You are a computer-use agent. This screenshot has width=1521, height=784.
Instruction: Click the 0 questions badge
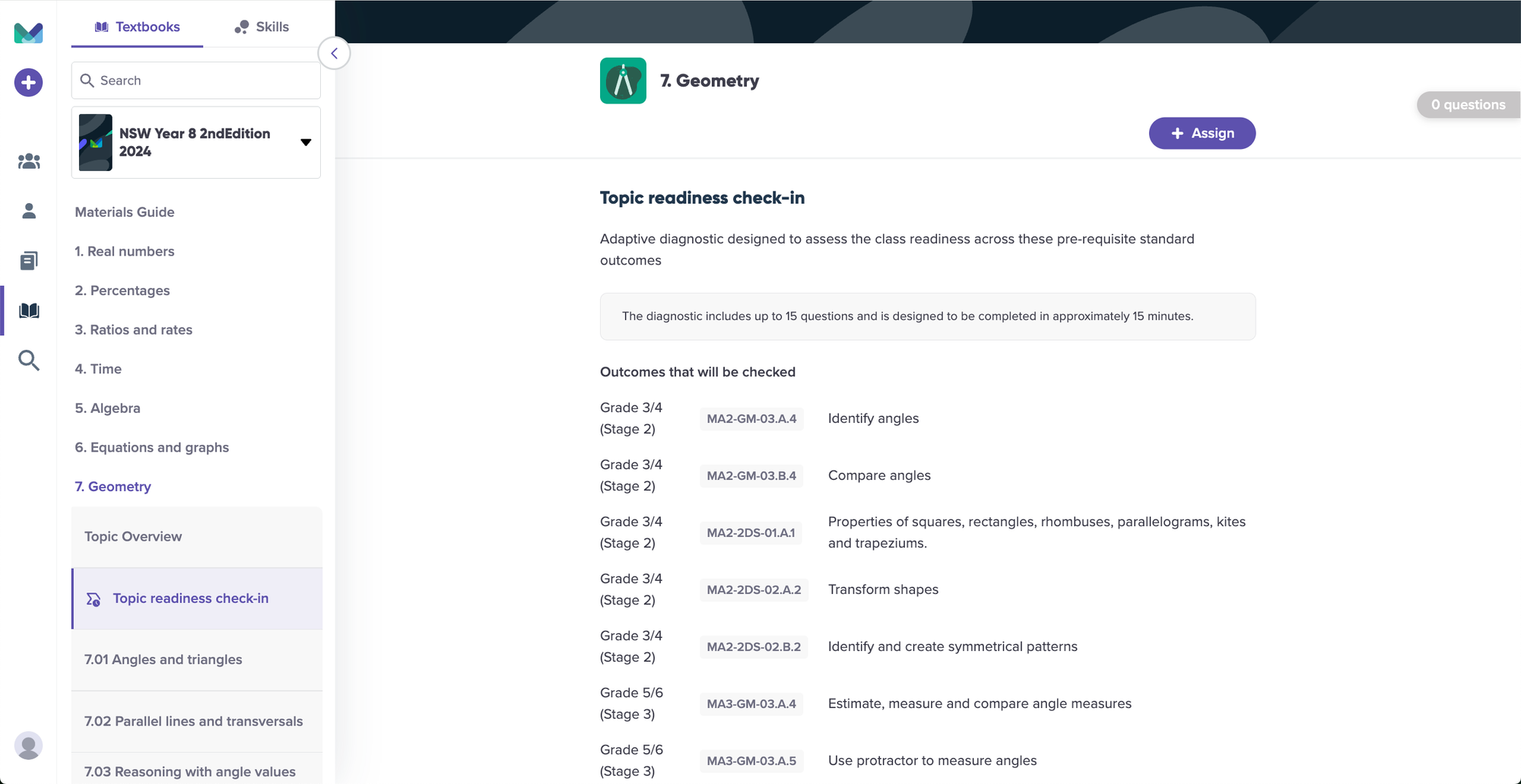click(1468, 105)
